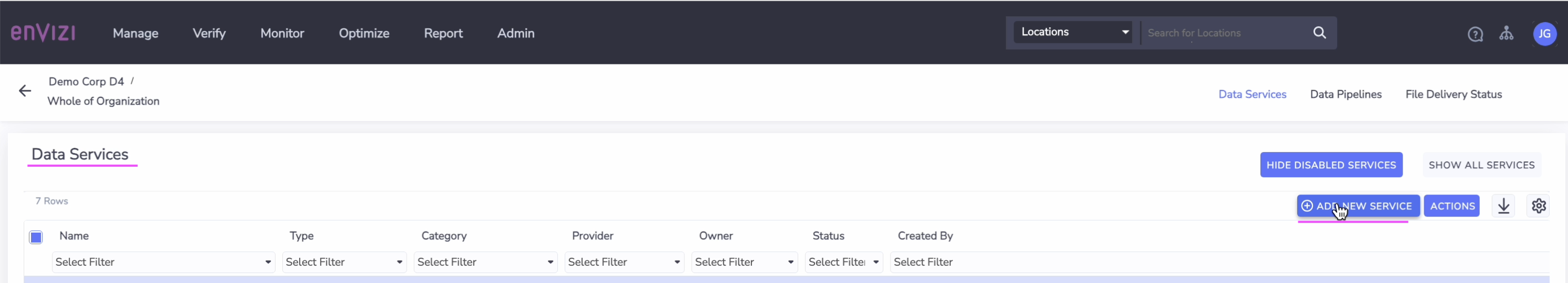This screenshot has width=1568, height=283.
Task: Open the Manage menu
Action: [135, 34]
